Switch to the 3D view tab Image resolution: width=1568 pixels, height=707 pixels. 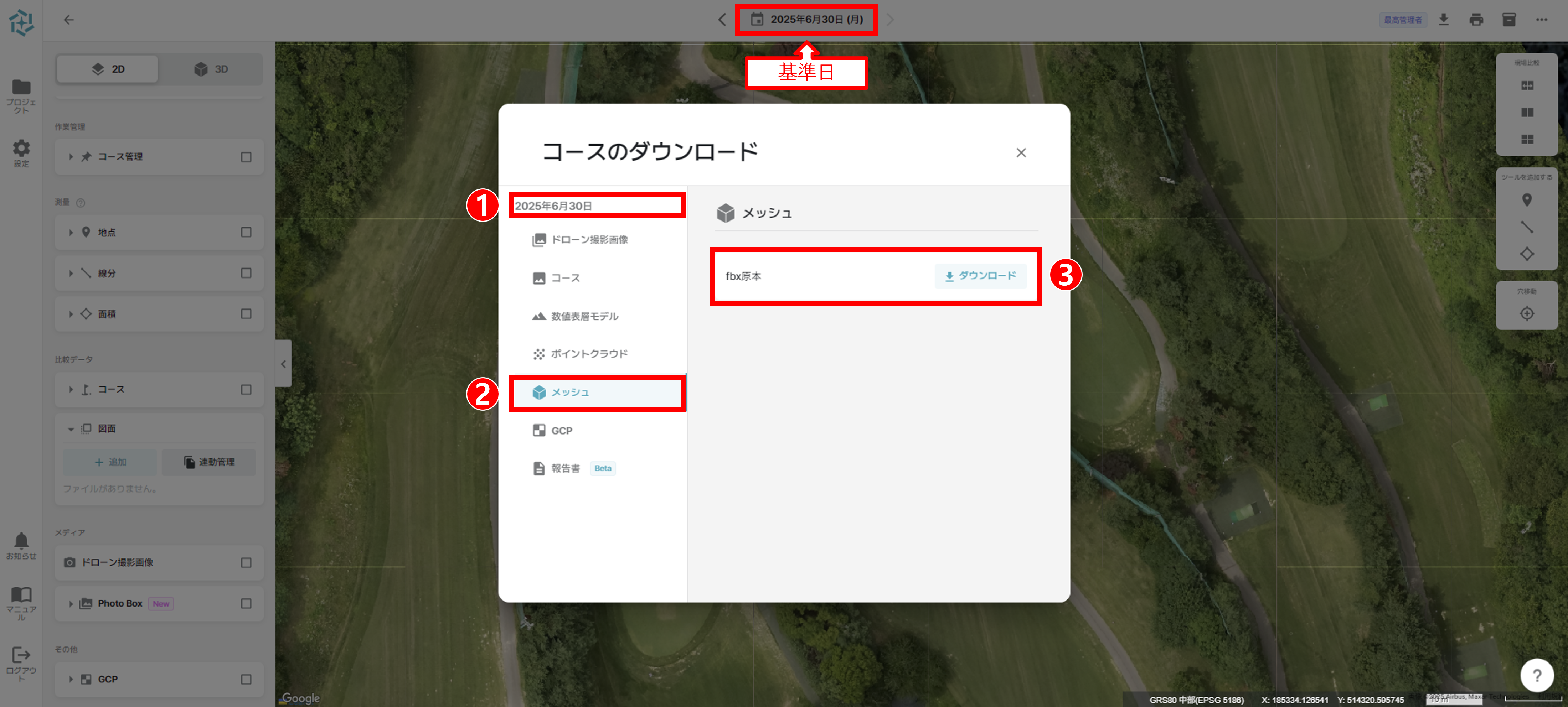coord(211,69)
